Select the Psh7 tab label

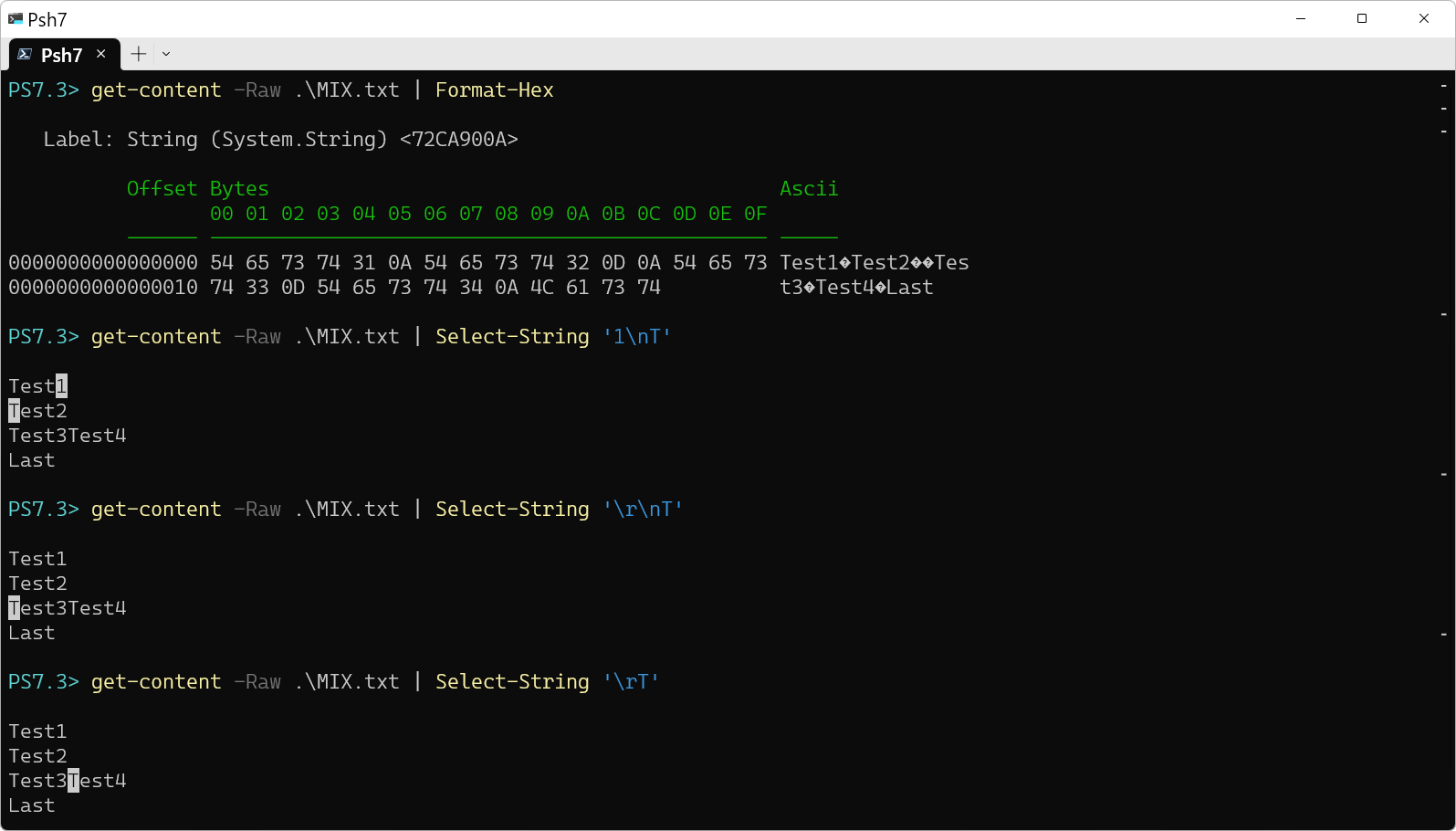click(61, 55)
